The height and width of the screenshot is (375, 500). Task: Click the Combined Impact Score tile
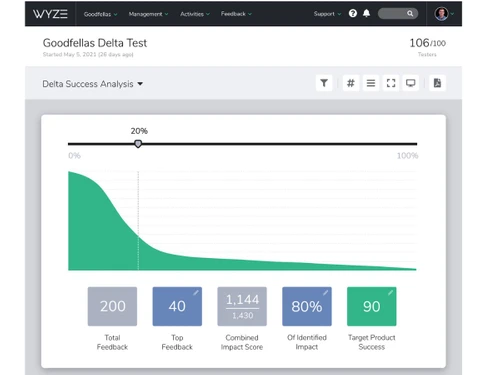click(242, 306)
